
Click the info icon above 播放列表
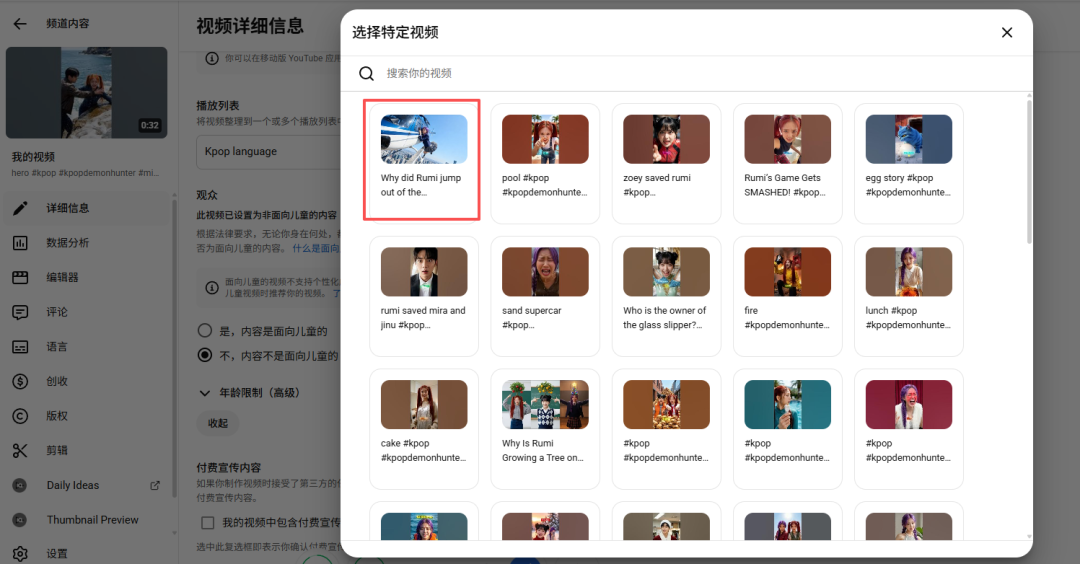[x=212, y=59]
